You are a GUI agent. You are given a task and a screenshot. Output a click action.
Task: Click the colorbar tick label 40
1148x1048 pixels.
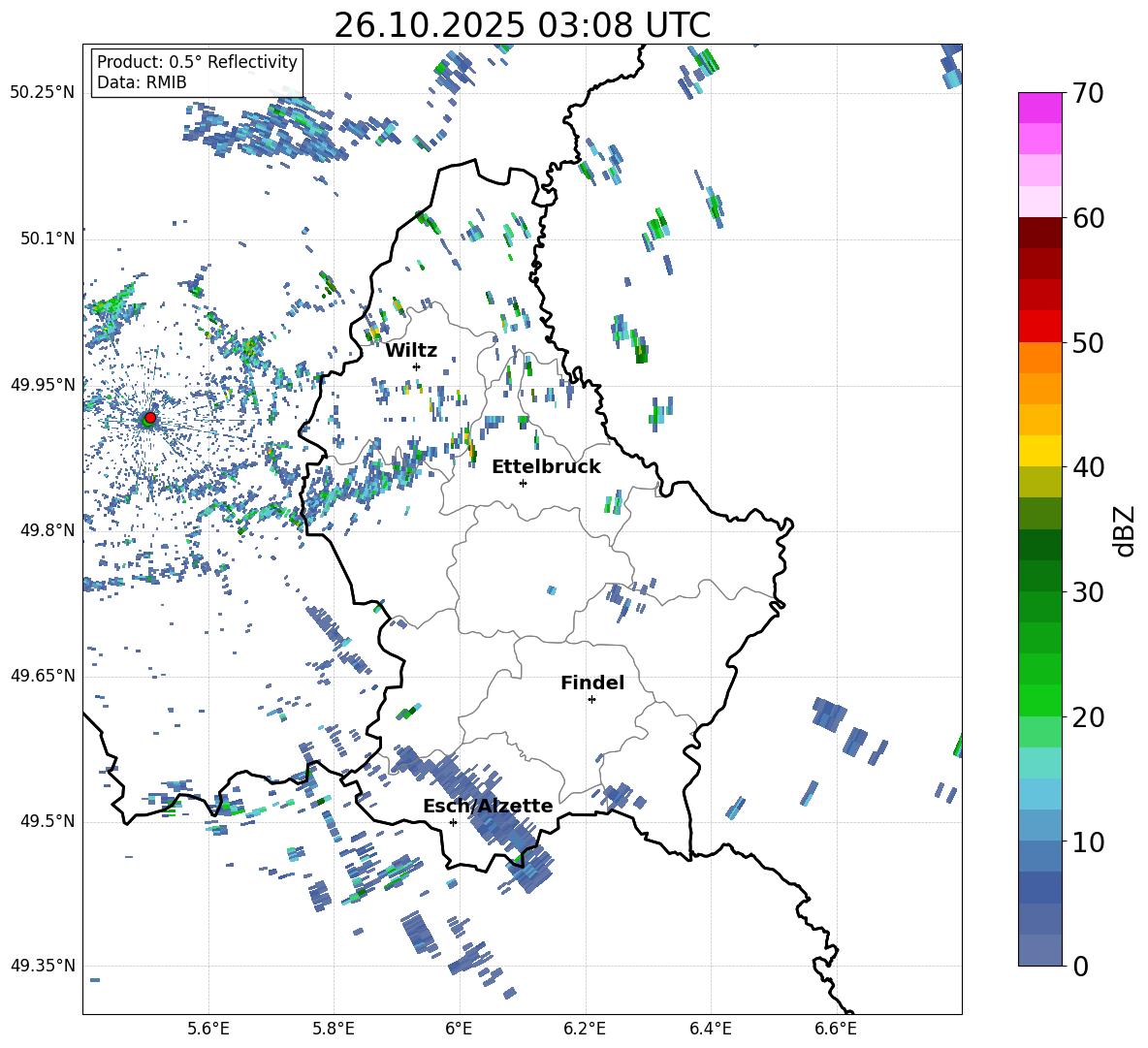coord(1088,467)
